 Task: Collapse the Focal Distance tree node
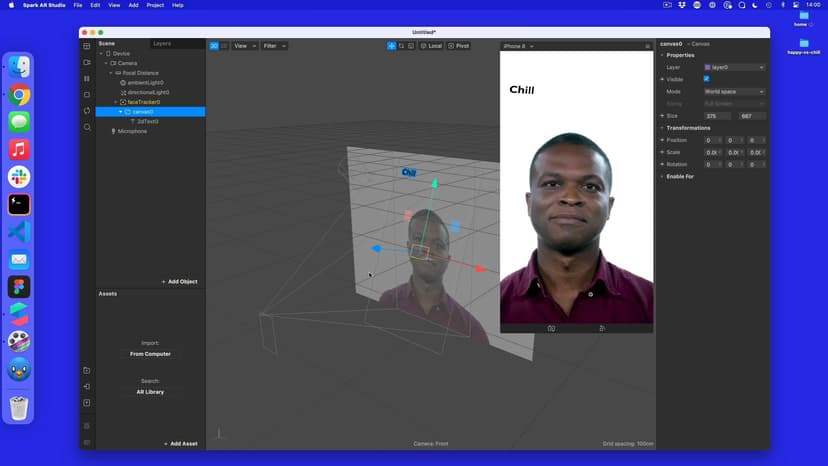111,73
